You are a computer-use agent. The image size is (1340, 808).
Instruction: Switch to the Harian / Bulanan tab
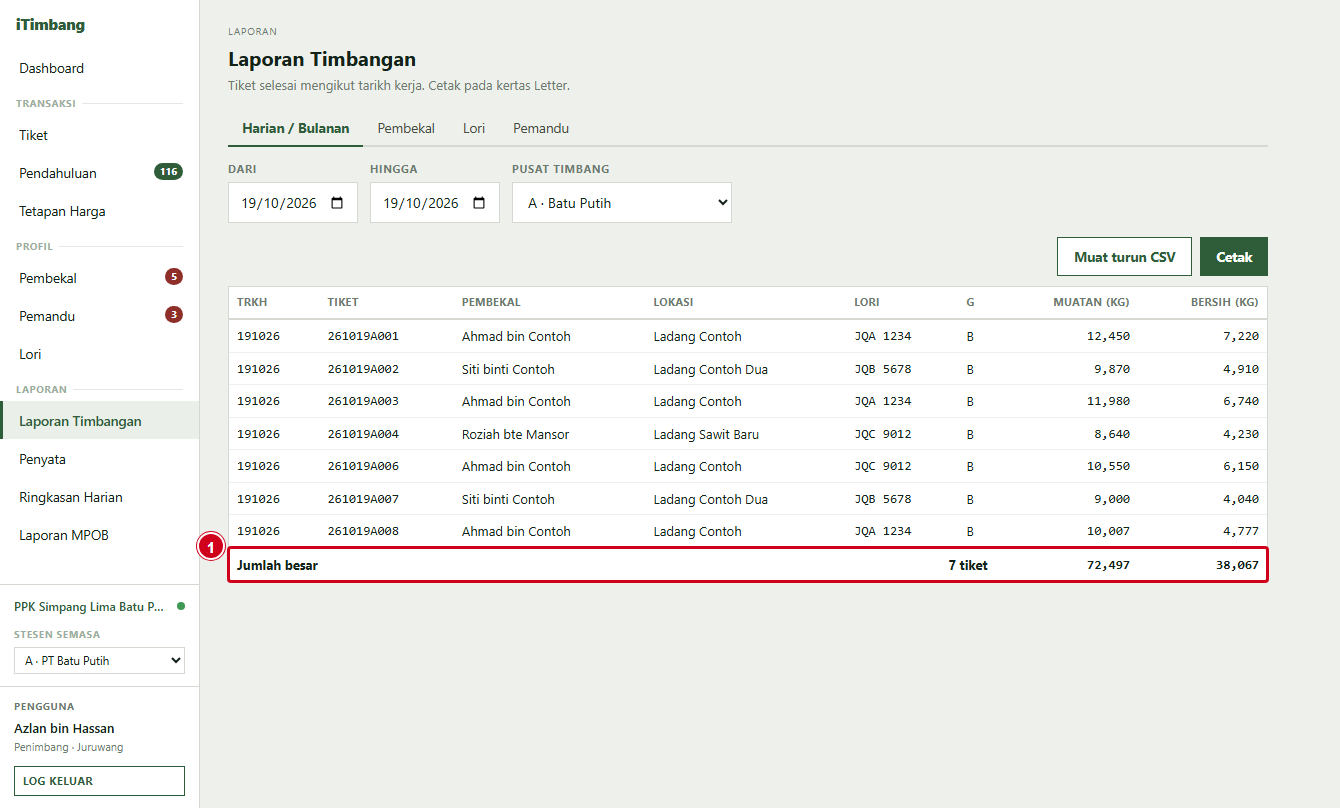[x=296, y=128]
